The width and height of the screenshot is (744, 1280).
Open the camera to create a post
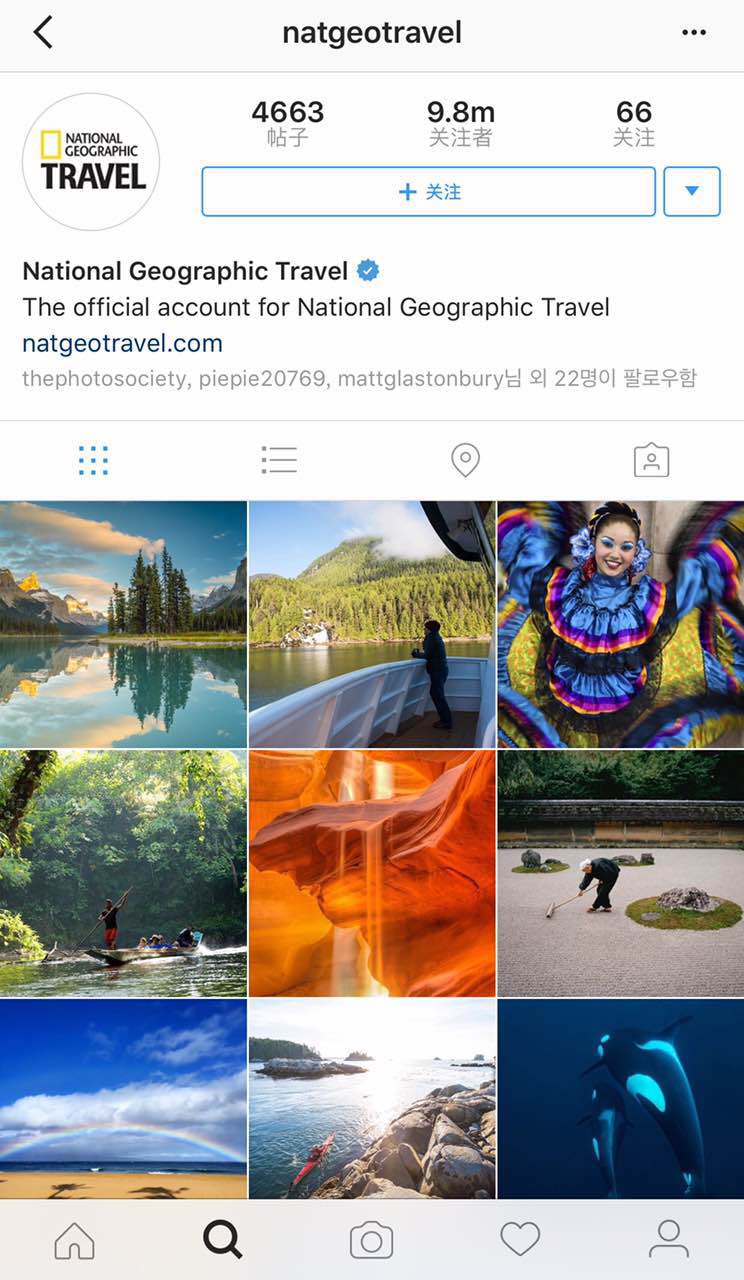pyautogui.click(x=371, y=1241)
